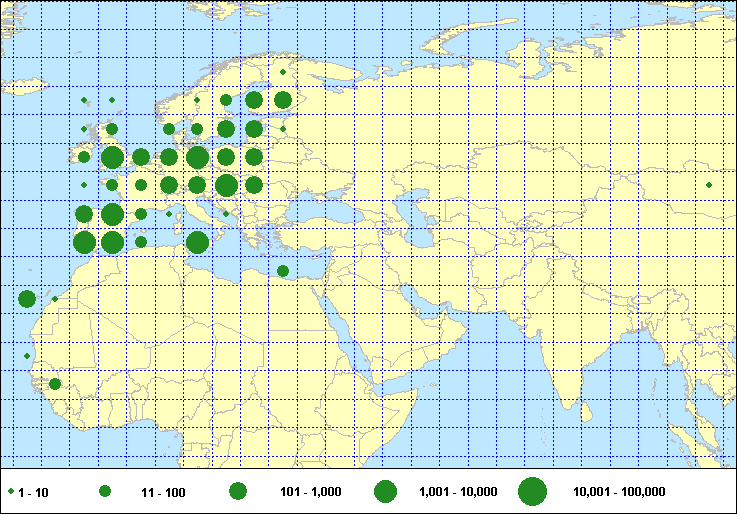Select the circle marker on the West African coast
This screenshot has height=514, width=737.
click(55, 384)
